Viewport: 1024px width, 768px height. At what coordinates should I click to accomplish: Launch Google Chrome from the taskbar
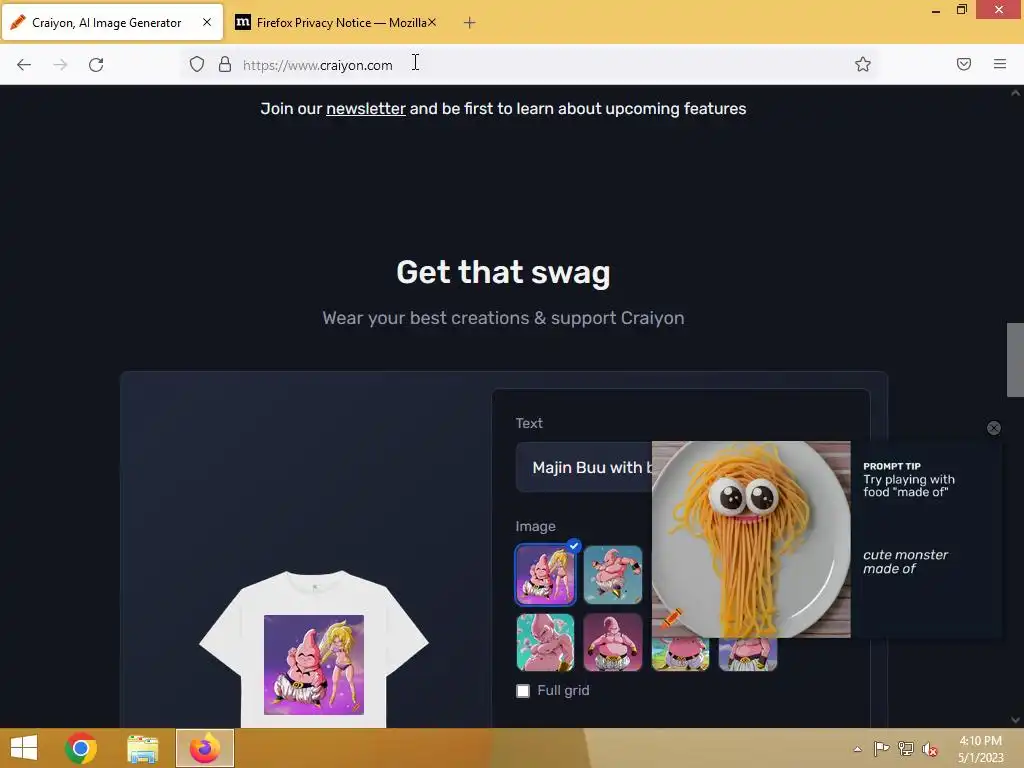pos(81,748)
